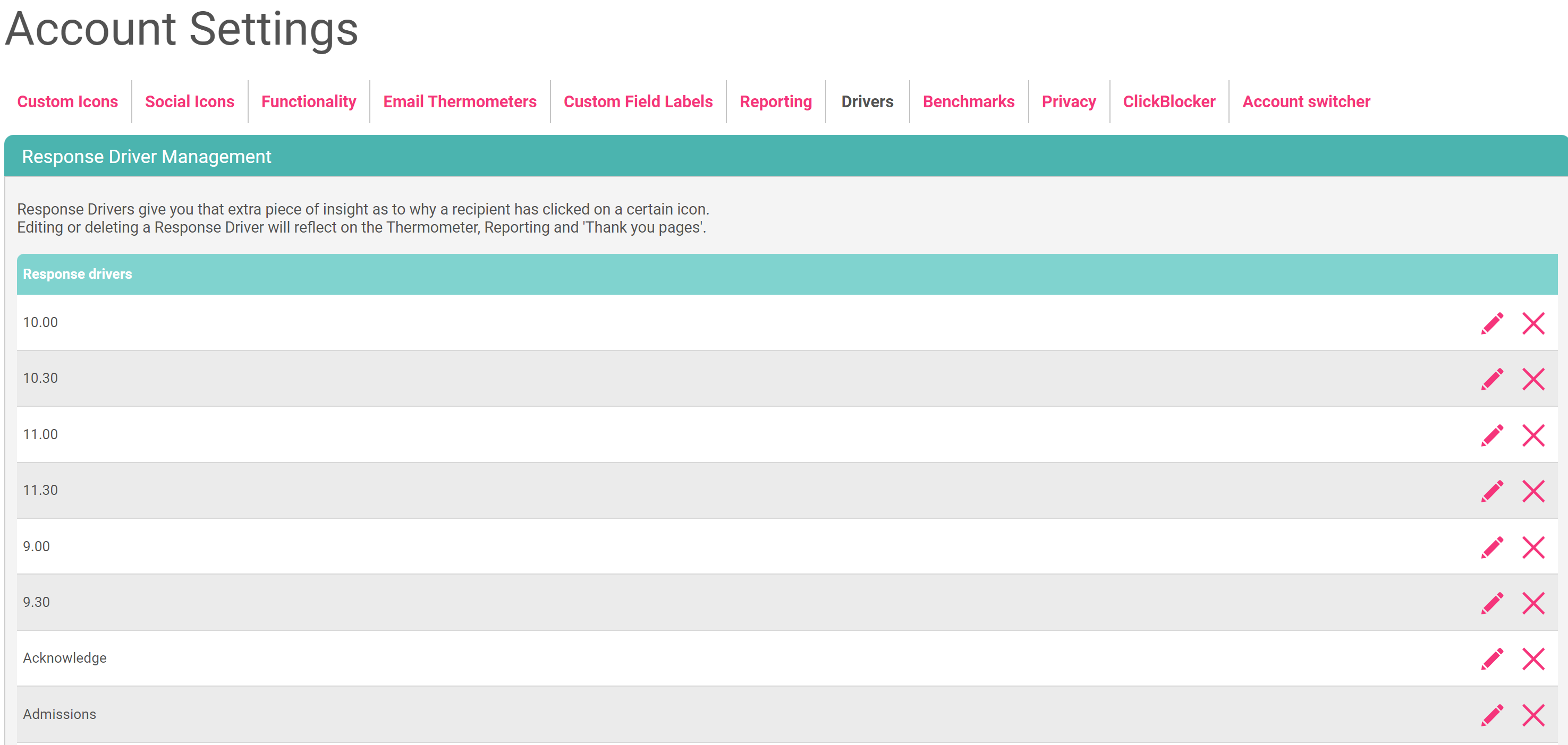1568x745 pixels.
Task: Delete the 11.30 response driver
Action: pyautogui.click(x=1533, y=491)
